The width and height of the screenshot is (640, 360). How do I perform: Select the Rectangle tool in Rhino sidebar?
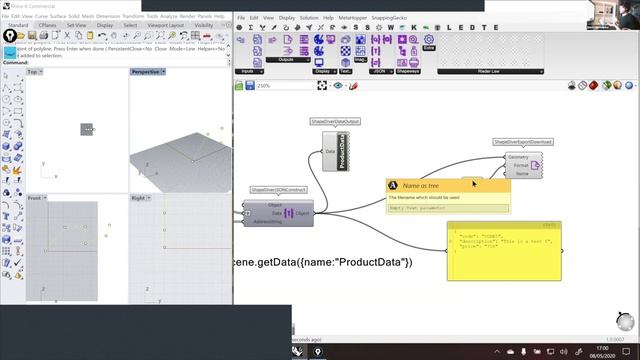18,111
